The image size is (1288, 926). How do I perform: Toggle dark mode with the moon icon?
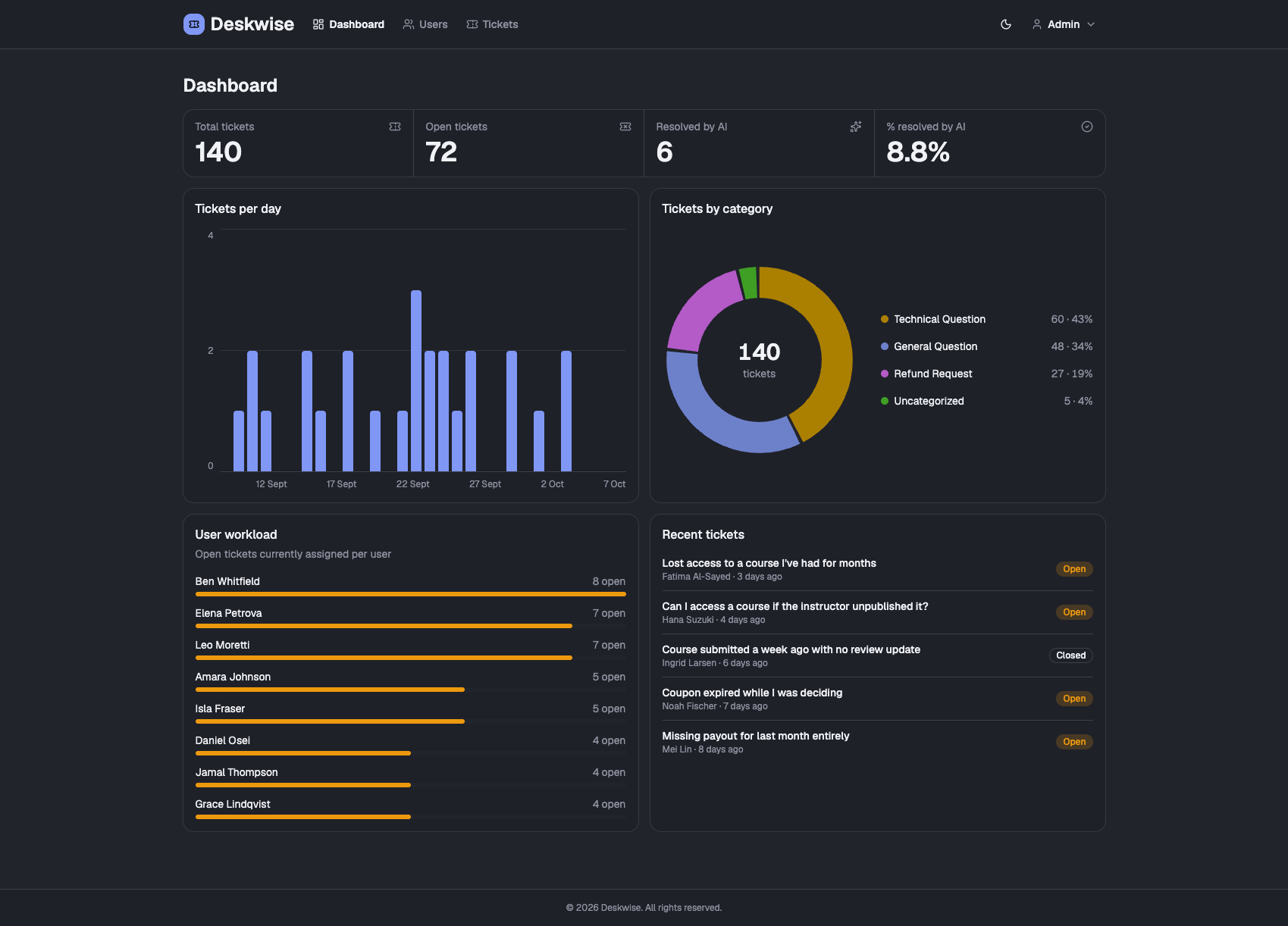[x=1006, y=24]
